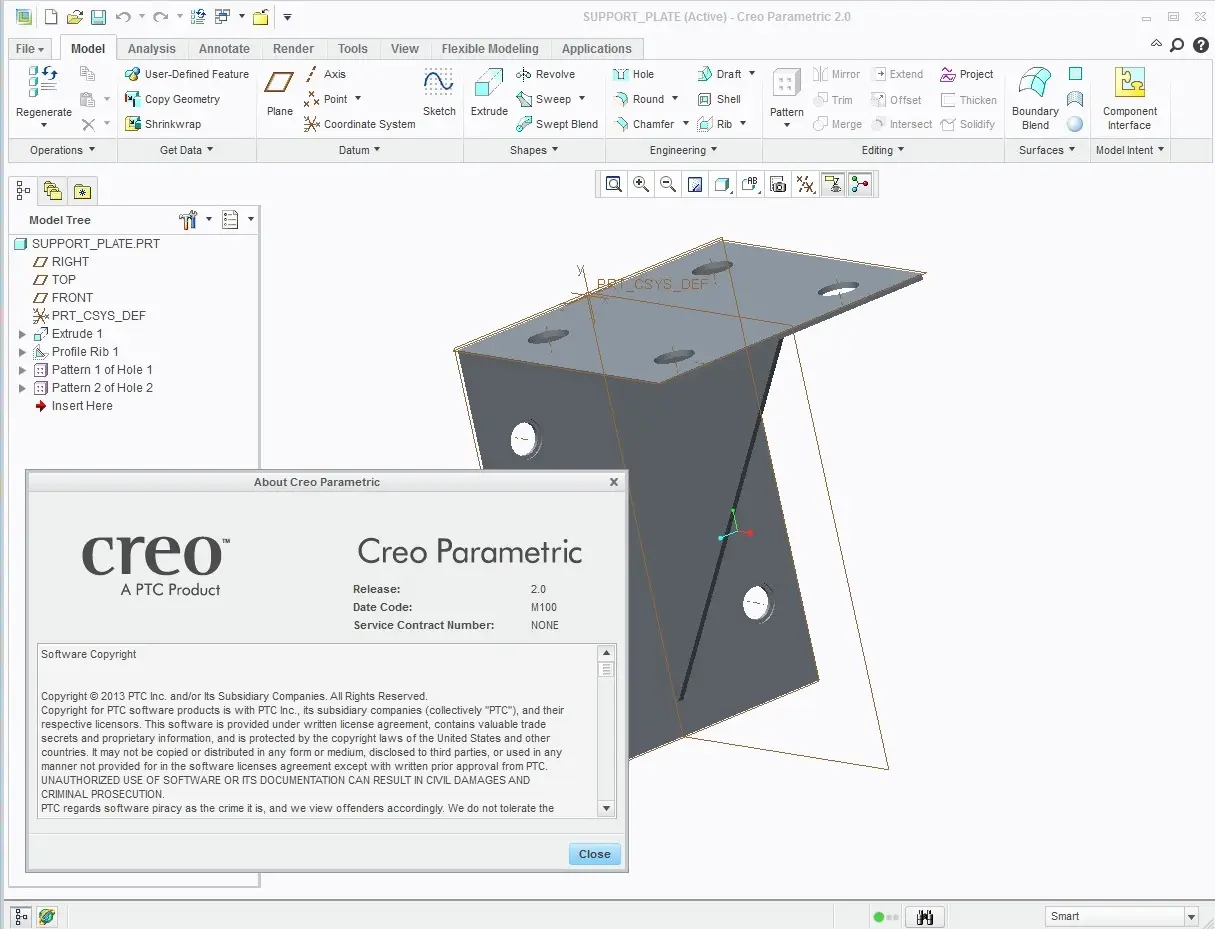Expand the Editing group overflow
The height and width of the screenshot is (929, 1215).
(x=883, y=150)
